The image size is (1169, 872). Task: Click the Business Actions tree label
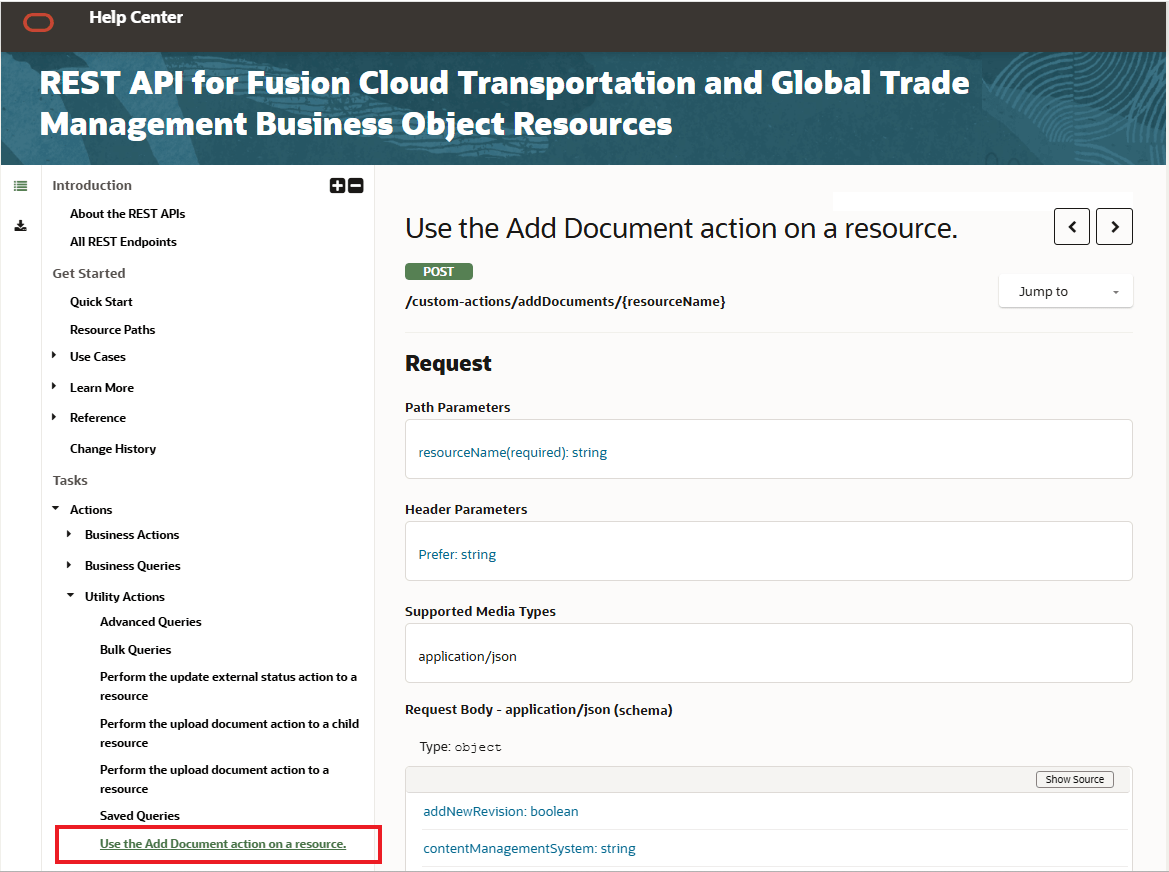pos(132,535)
